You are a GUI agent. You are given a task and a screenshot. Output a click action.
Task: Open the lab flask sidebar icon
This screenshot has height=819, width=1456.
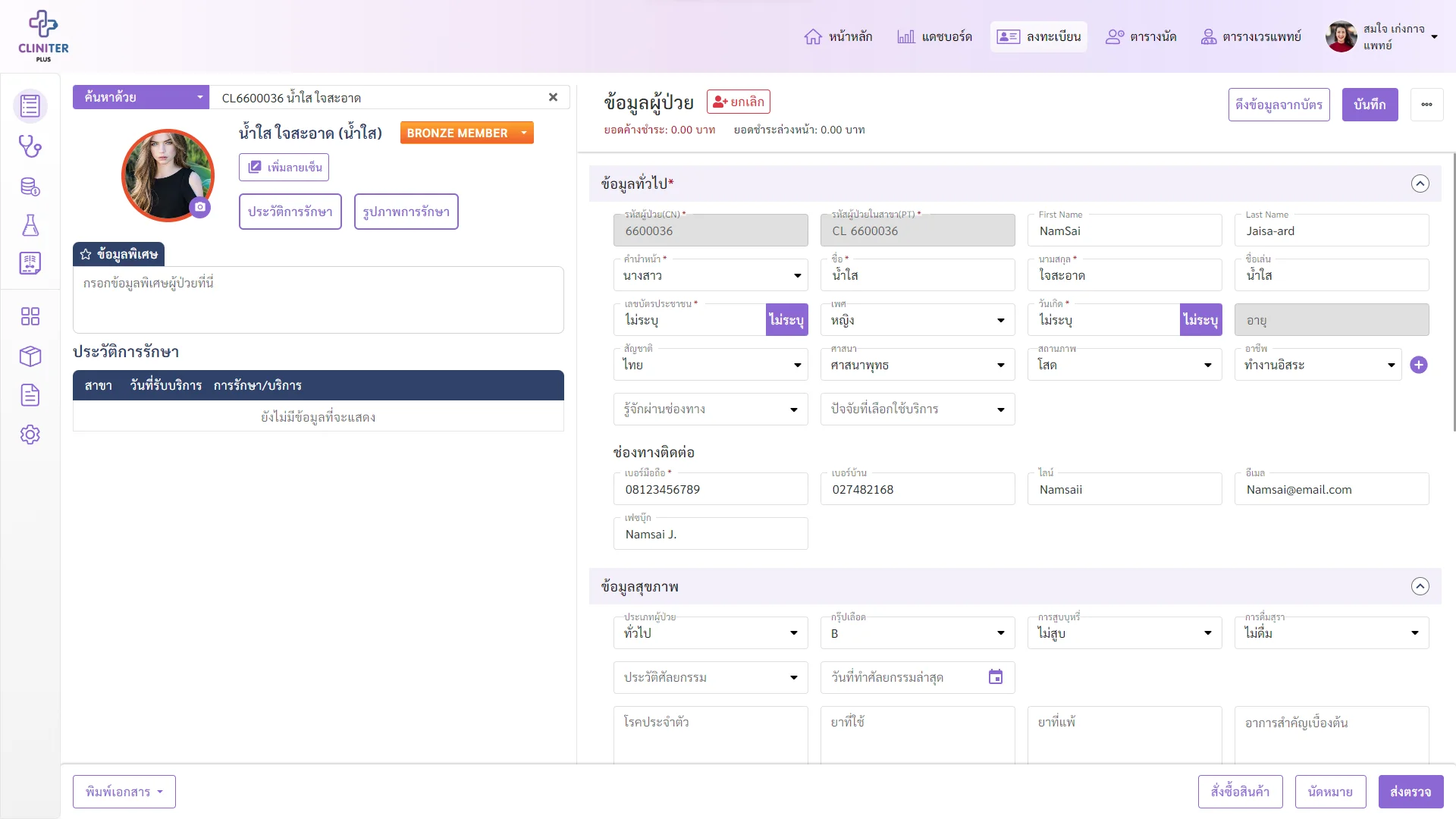30,225
